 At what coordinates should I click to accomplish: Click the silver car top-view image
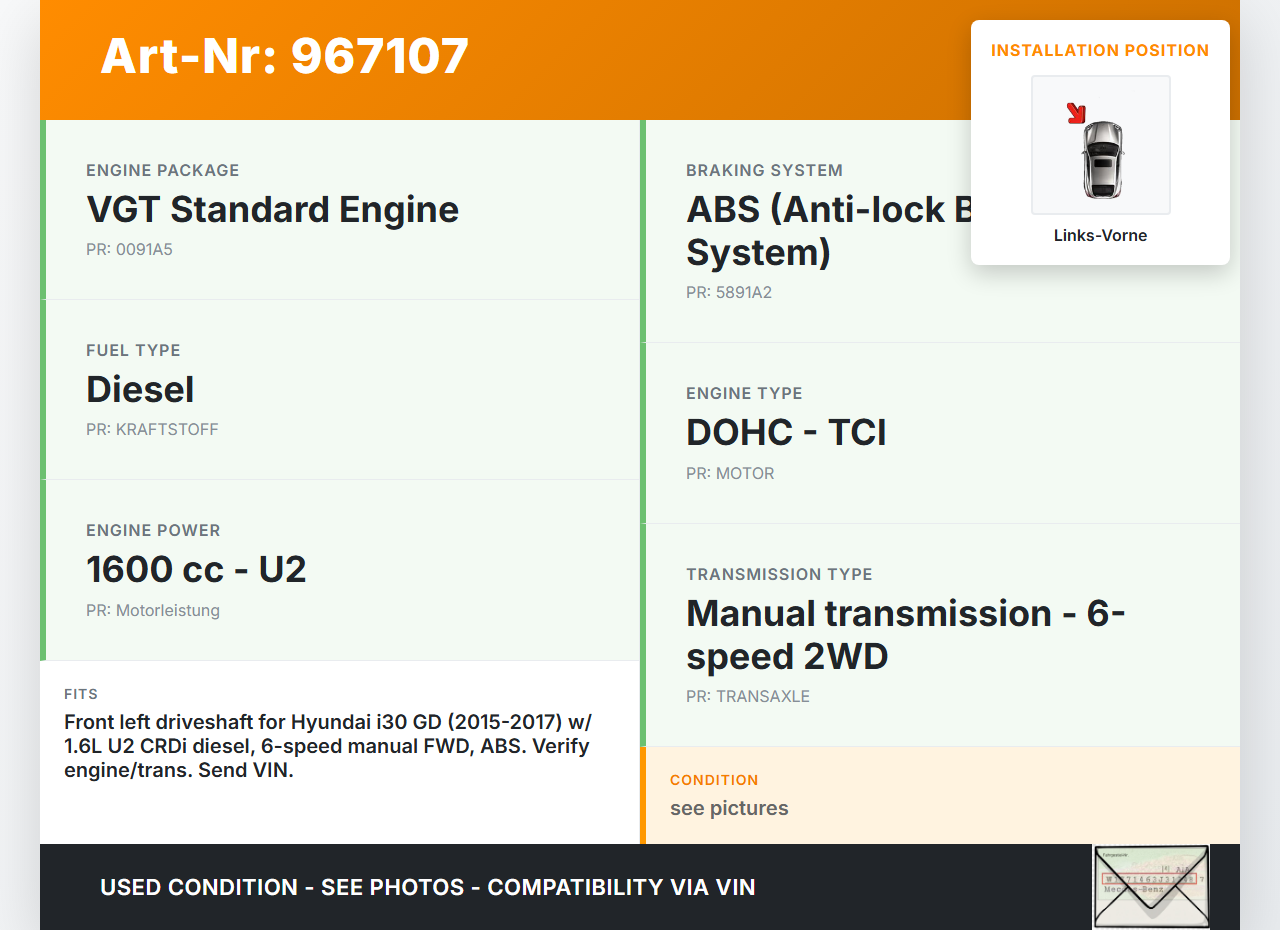pyautogui.click(x=1102, y=158)
